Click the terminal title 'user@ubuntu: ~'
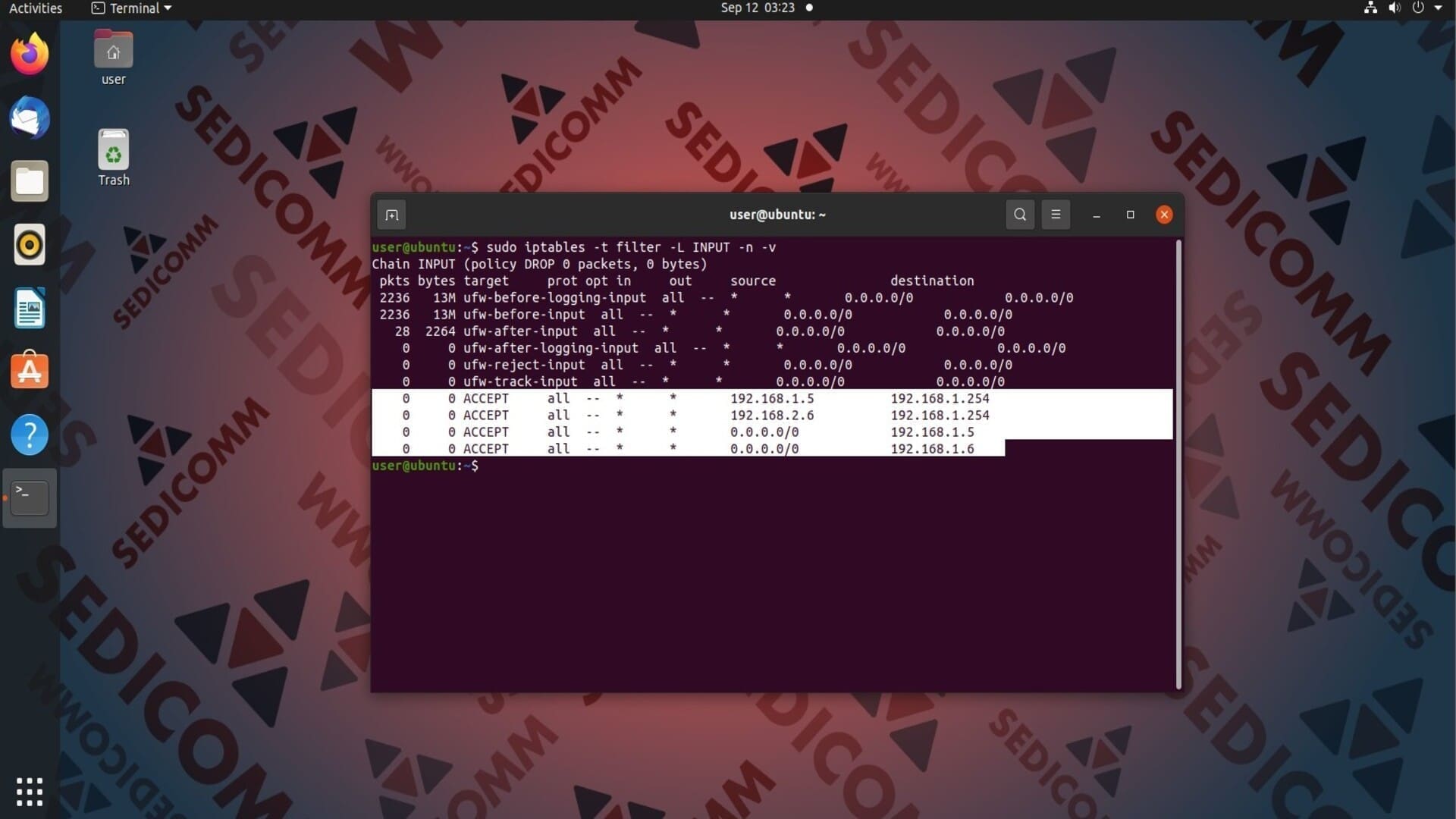The width and height of the screenshot is (1456, 819). click(x=777, y=215)
